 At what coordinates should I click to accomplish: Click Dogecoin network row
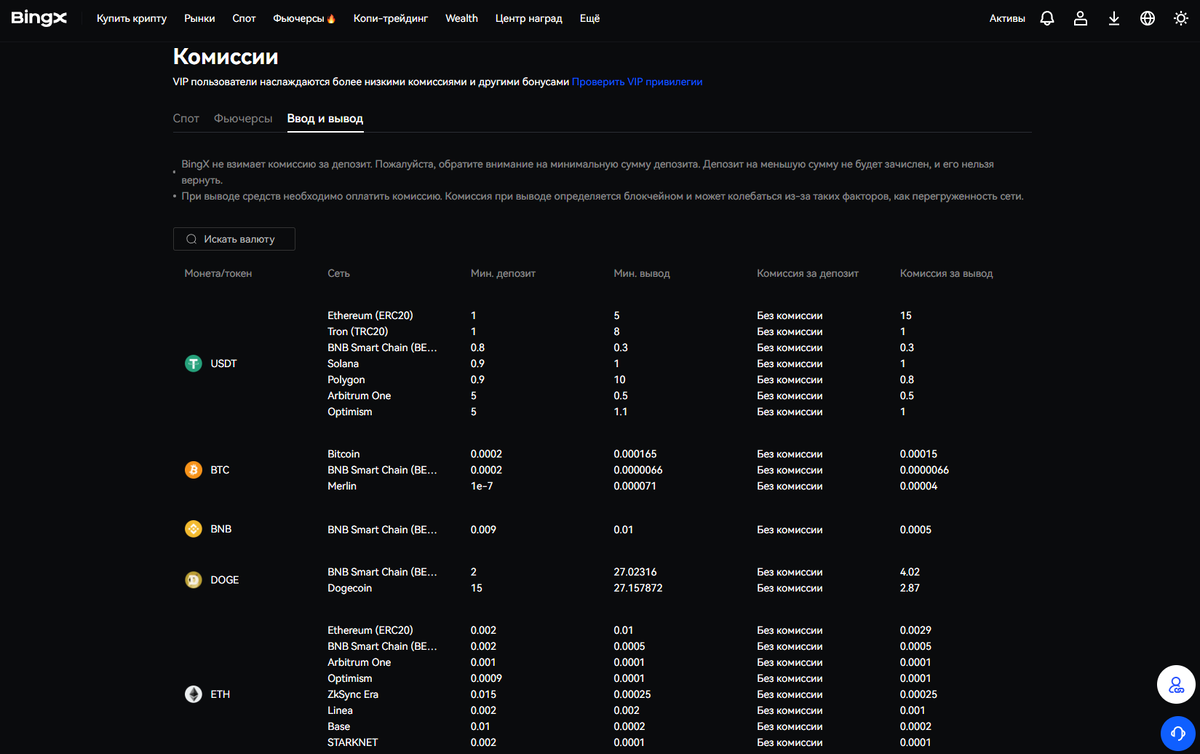click(x=350, y=588)
